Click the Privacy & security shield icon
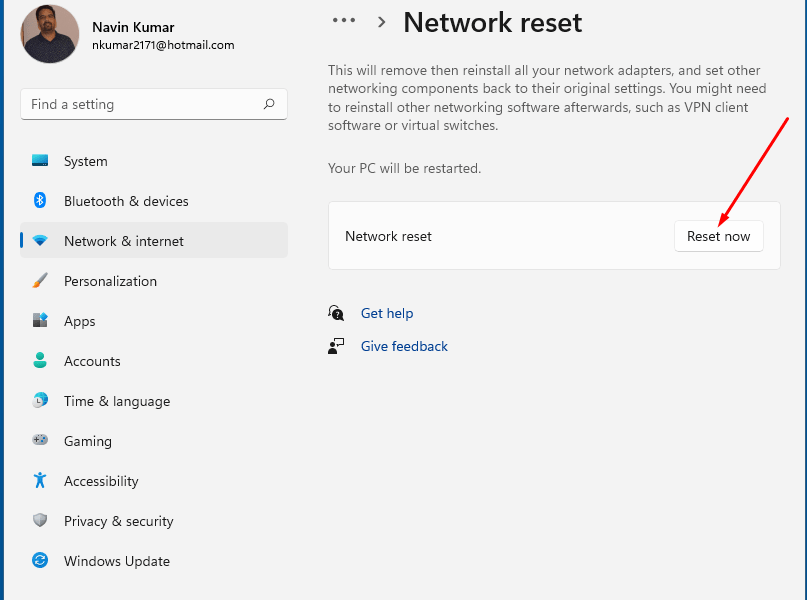Image resolution: width=807 pixels, height=600 pixels. click(x=40, y=521)
